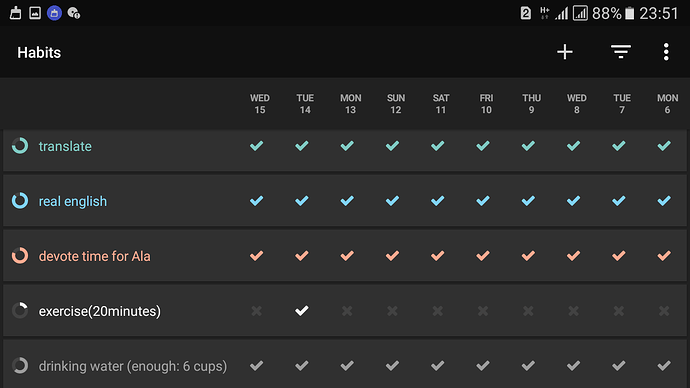The height and width of the screenshot is (388, 690).
Task: Tap the drinking water progress ring
Action: pos(20,366)
